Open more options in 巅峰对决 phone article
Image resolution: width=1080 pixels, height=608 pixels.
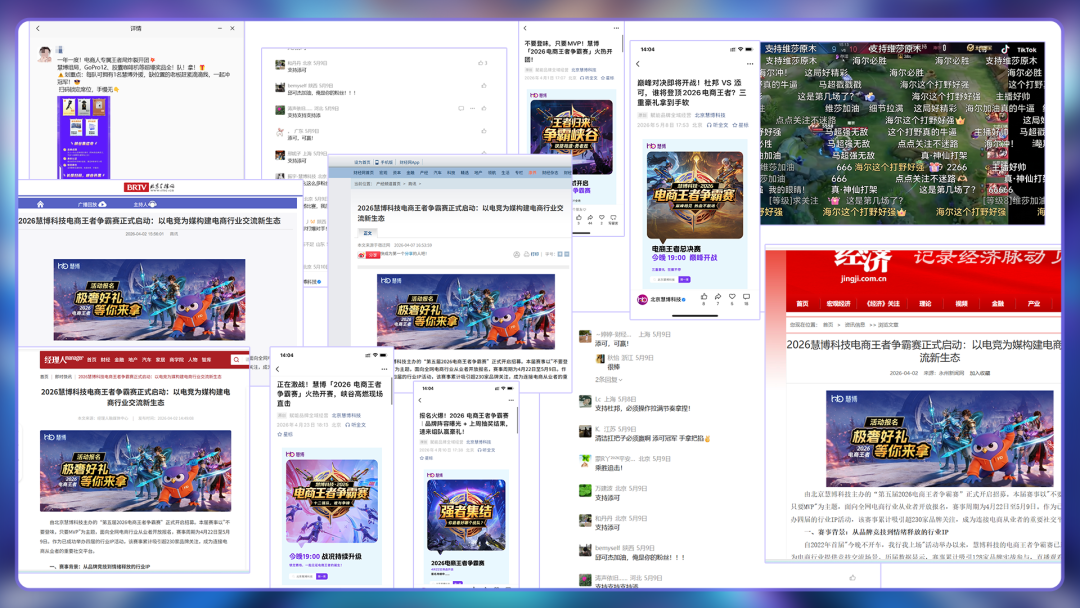pyautogui.click(x=749, y=64)
